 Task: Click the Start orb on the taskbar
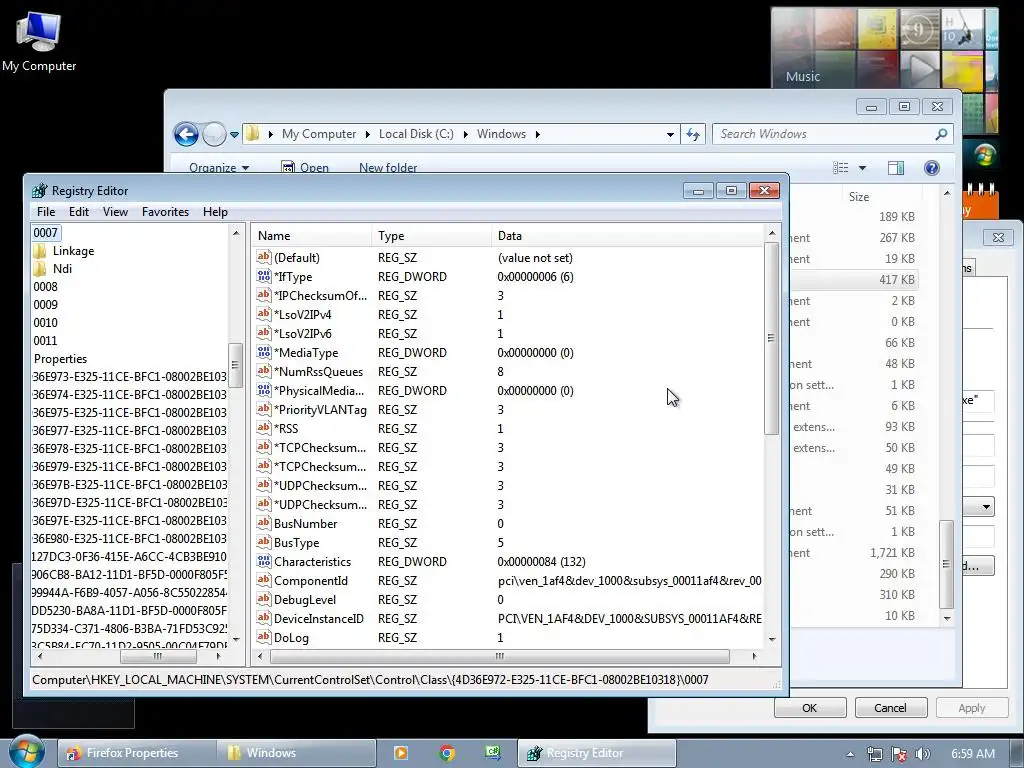pos(25,752)
